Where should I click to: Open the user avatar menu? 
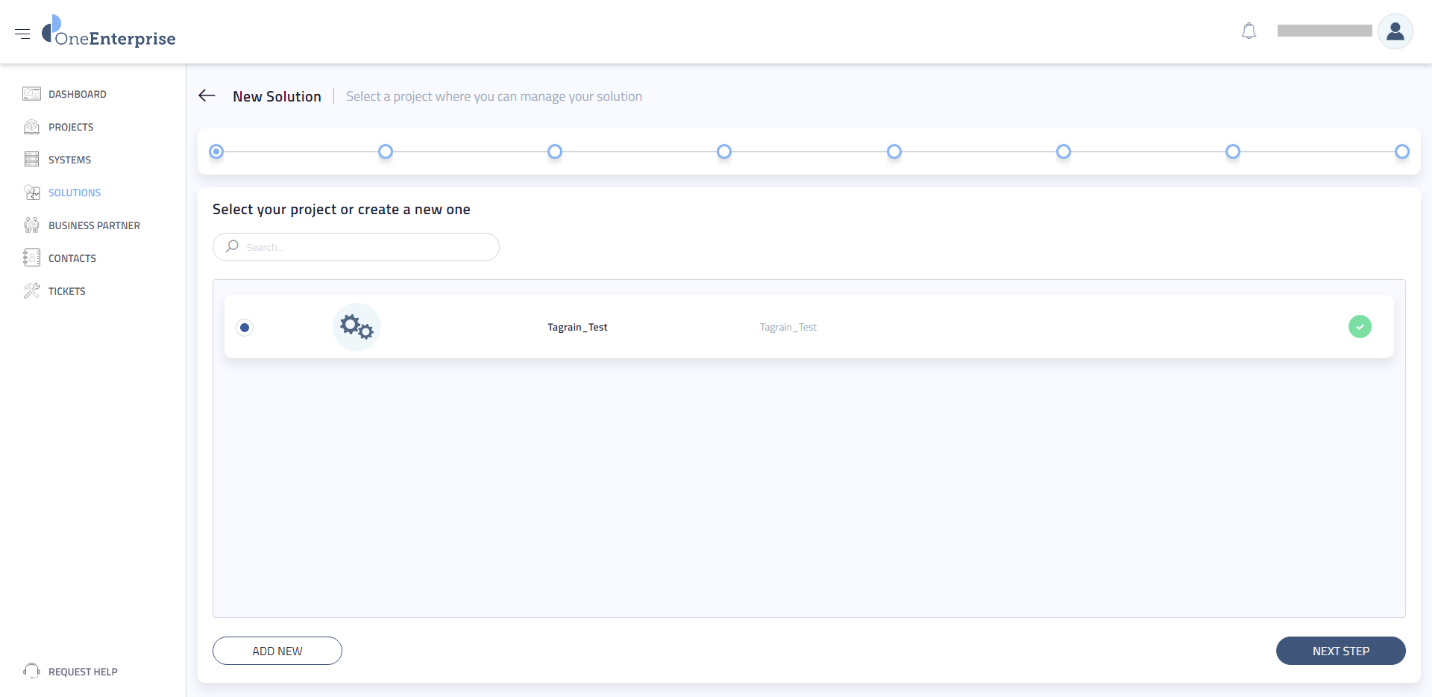pyautogui.click(x=1395, y=31)
